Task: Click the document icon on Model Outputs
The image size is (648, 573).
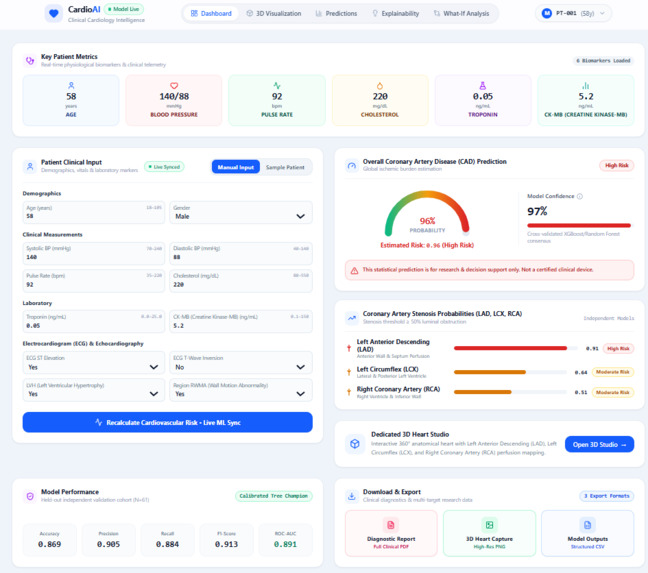Action: click(x=587, y=525)
